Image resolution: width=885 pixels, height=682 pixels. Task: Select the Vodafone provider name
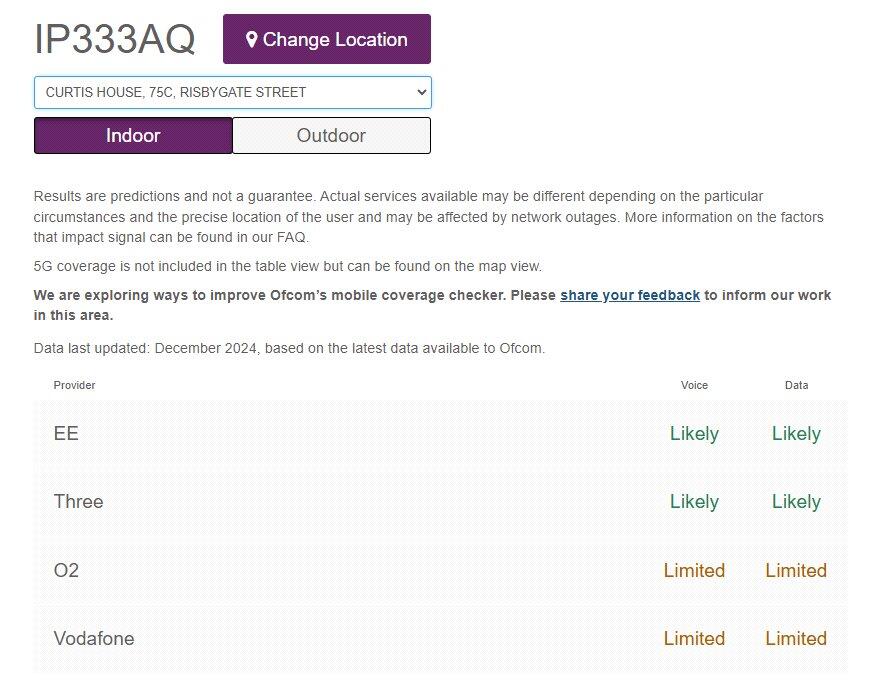click(x=93, y=638)
